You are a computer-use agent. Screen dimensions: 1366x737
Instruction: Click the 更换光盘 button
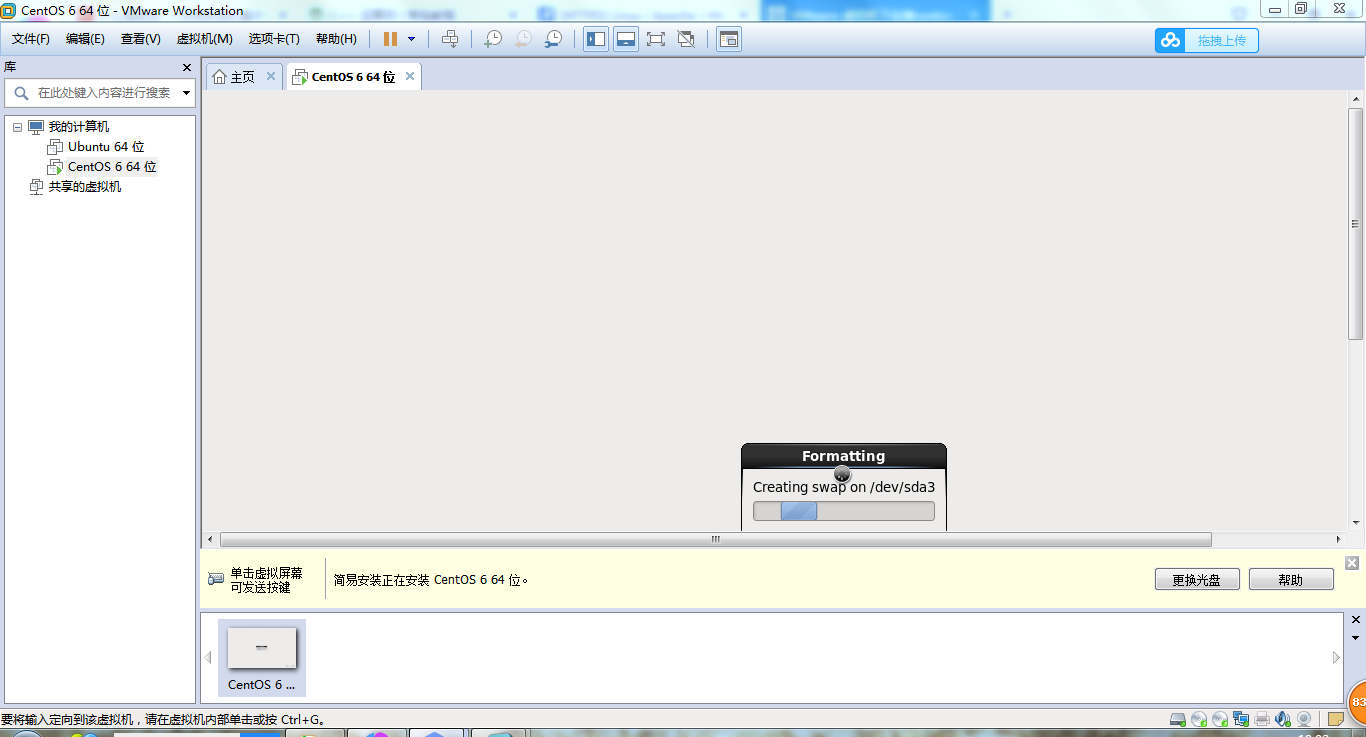[1197, 580]
